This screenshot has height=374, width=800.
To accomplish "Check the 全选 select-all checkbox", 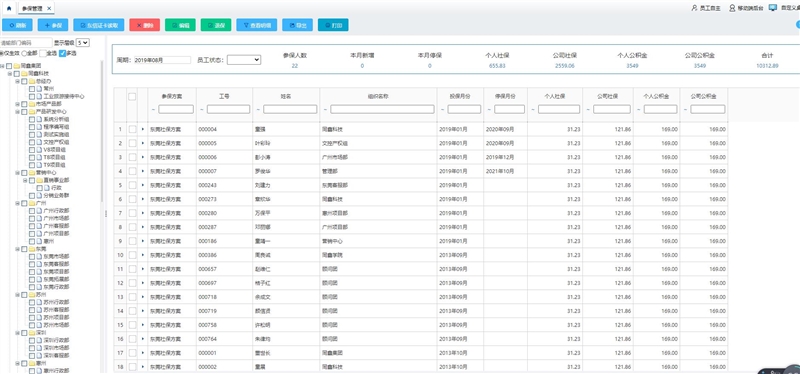I will click(x=43, y=53).
